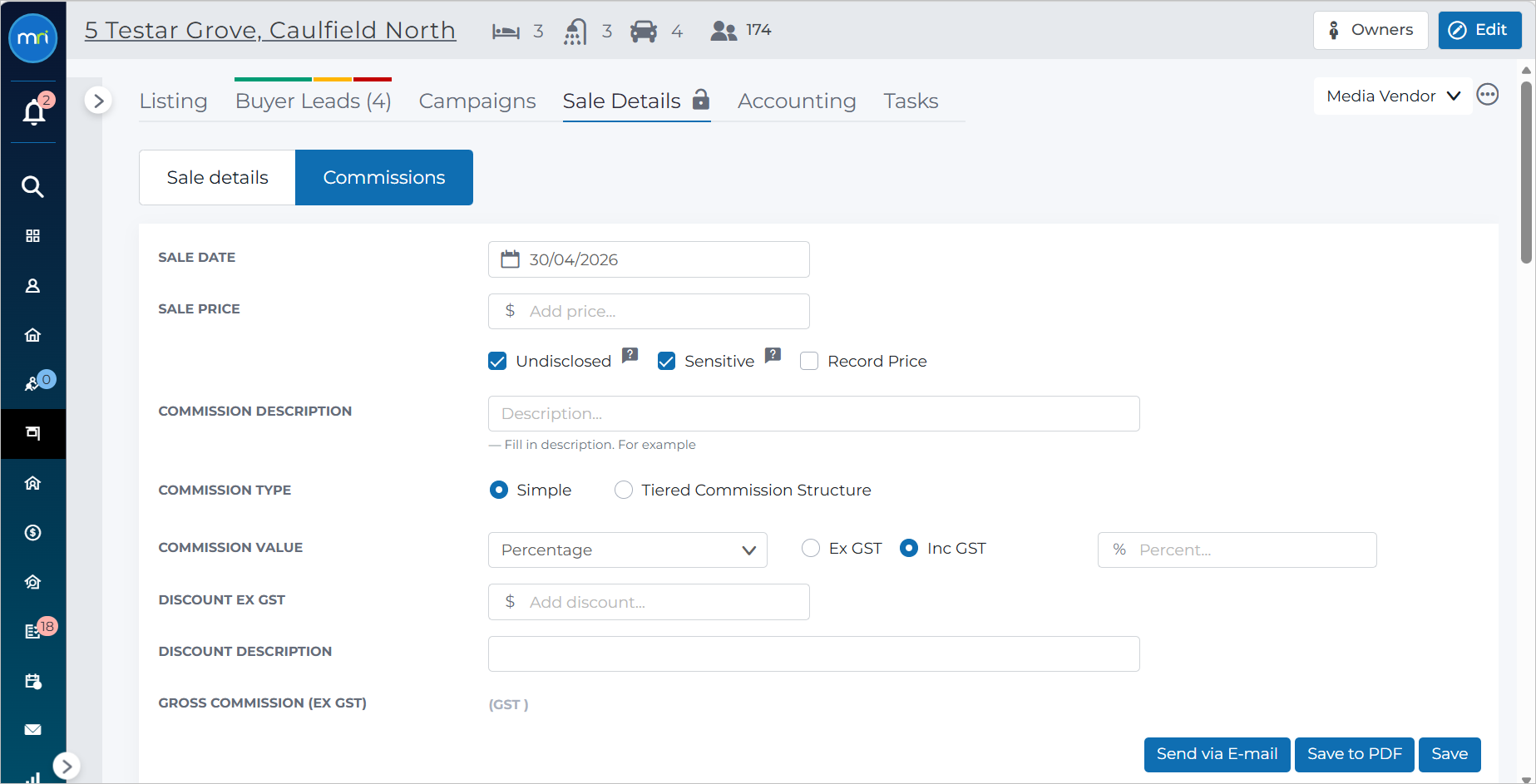Open the more options ellipsis circle icon
The height and width of the screenshot is (784, 1536).
click(x=1488, y=95)
